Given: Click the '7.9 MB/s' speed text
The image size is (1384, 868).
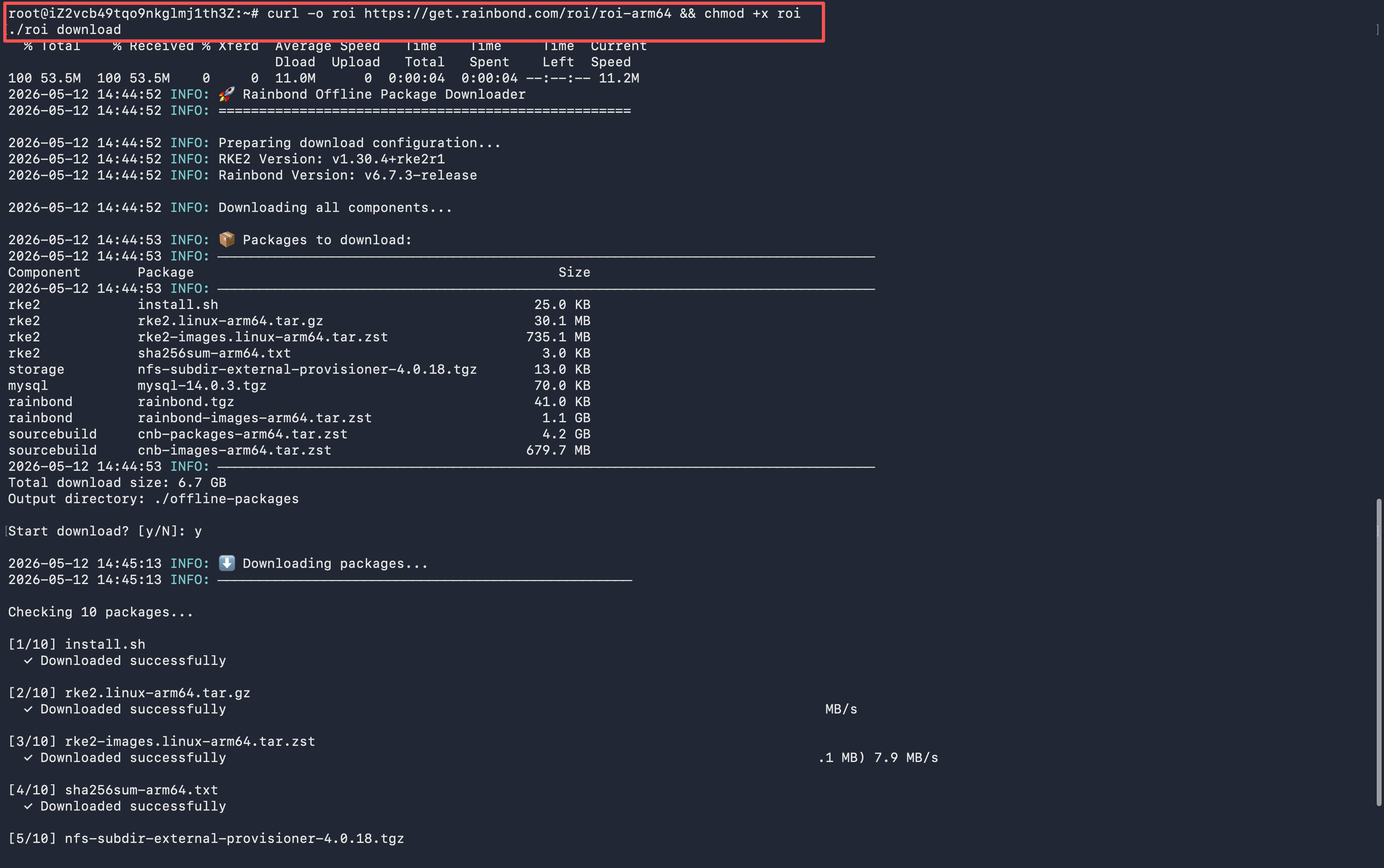Looking at the screenshot, I should click(906, 758).
